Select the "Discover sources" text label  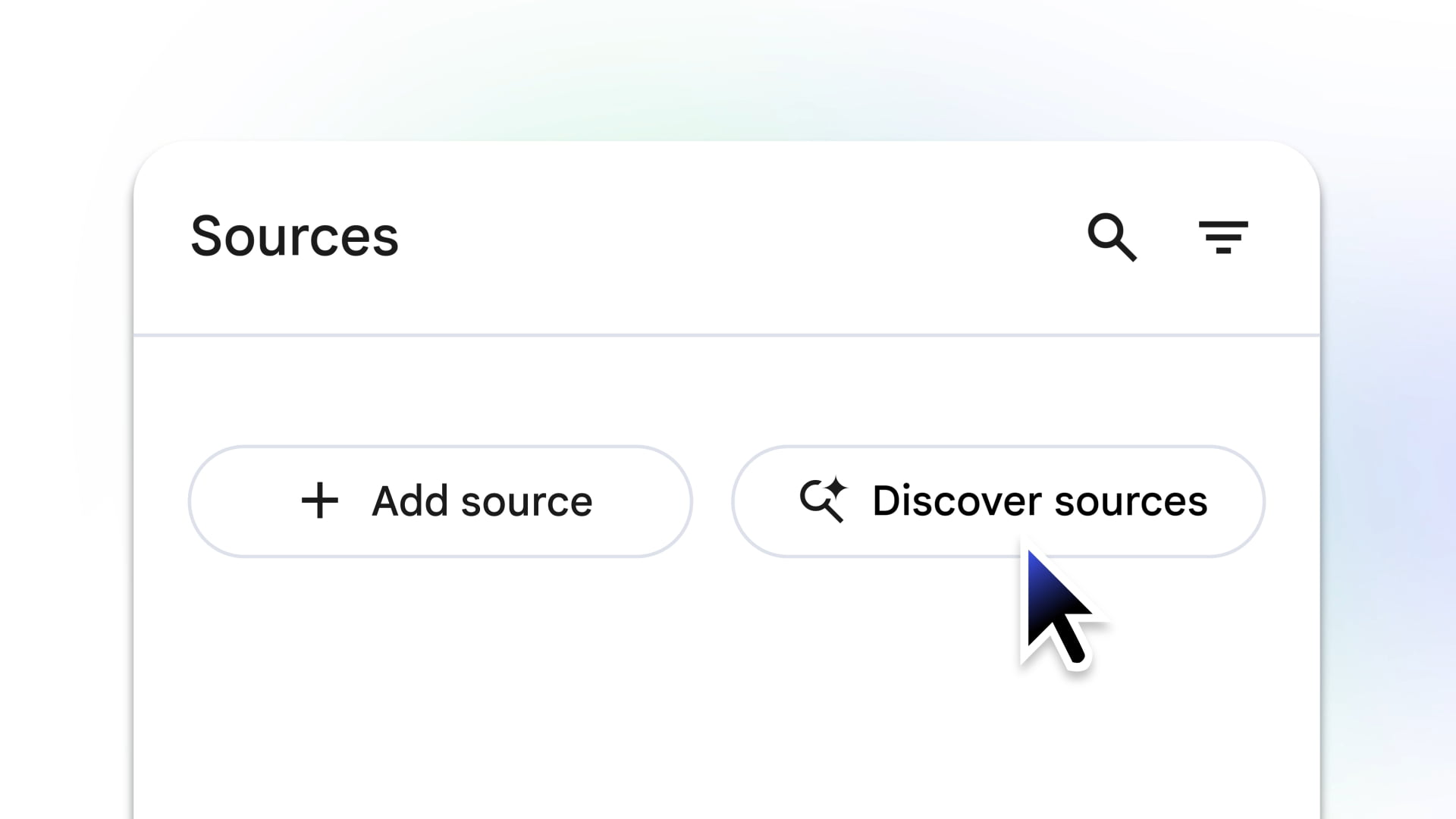(1039, 501)
